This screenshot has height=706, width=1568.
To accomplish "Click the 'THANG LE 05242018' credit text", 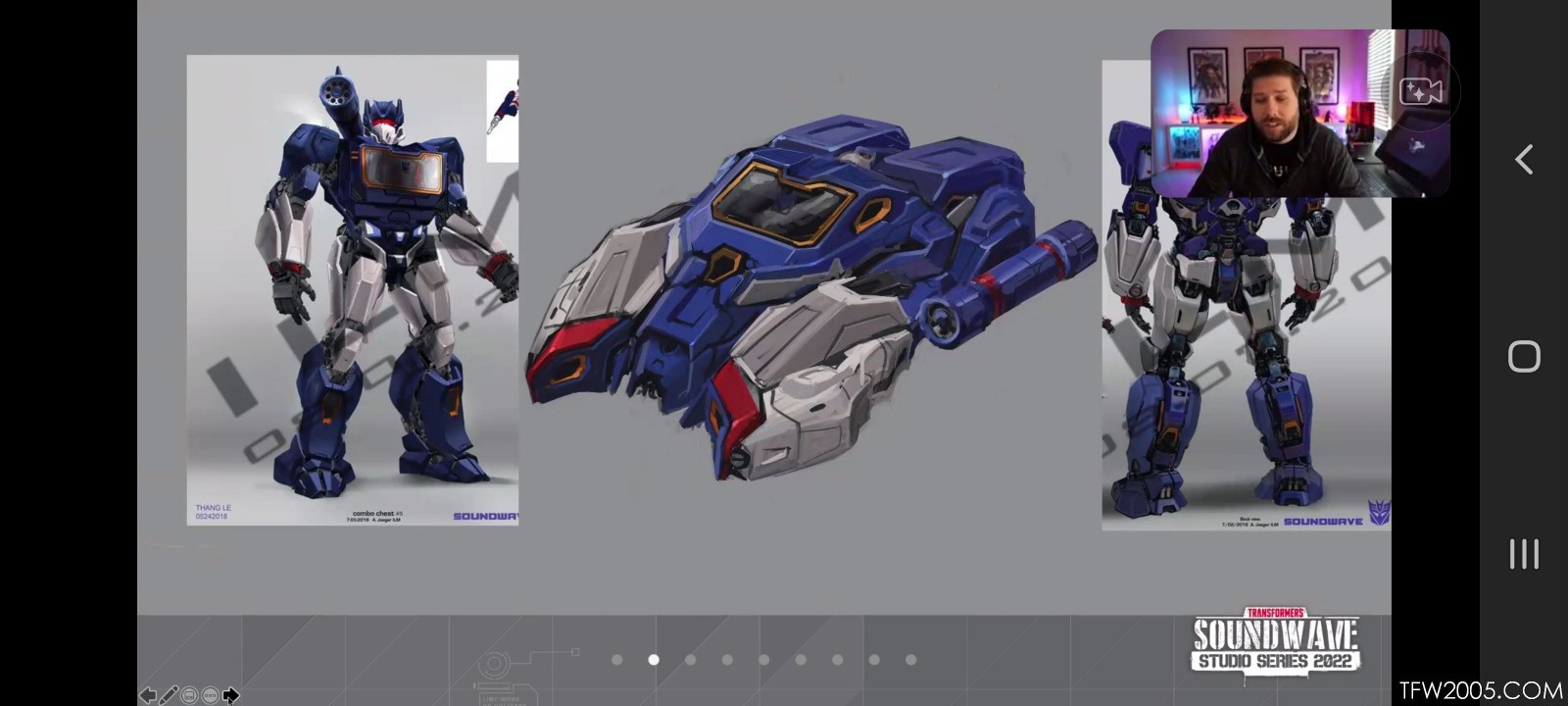I will pyautogui.click(x=214, y=512).
